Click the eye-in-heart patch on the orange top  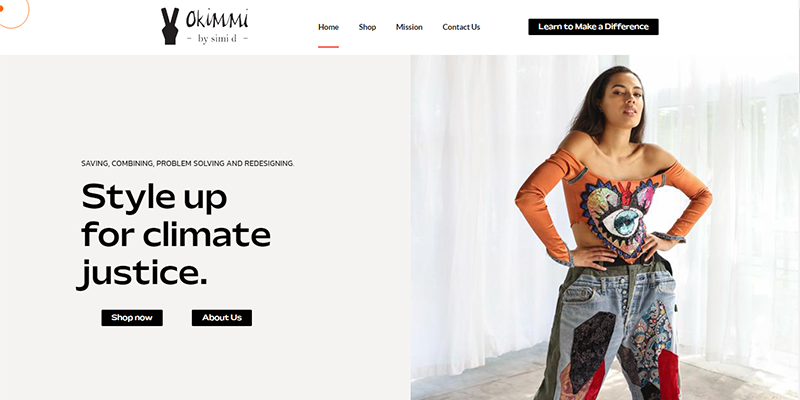619,218
